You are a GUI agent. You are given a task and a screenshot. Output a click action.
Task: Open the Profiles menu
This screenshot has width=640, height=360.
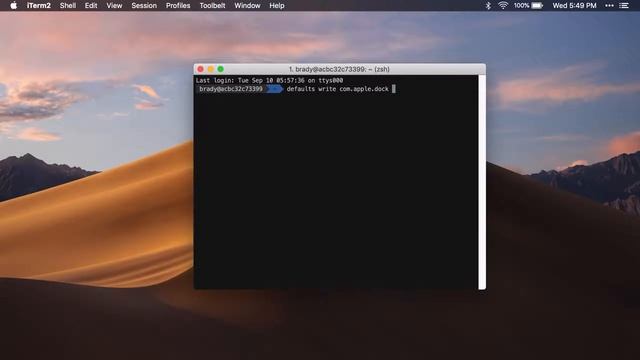178,6
